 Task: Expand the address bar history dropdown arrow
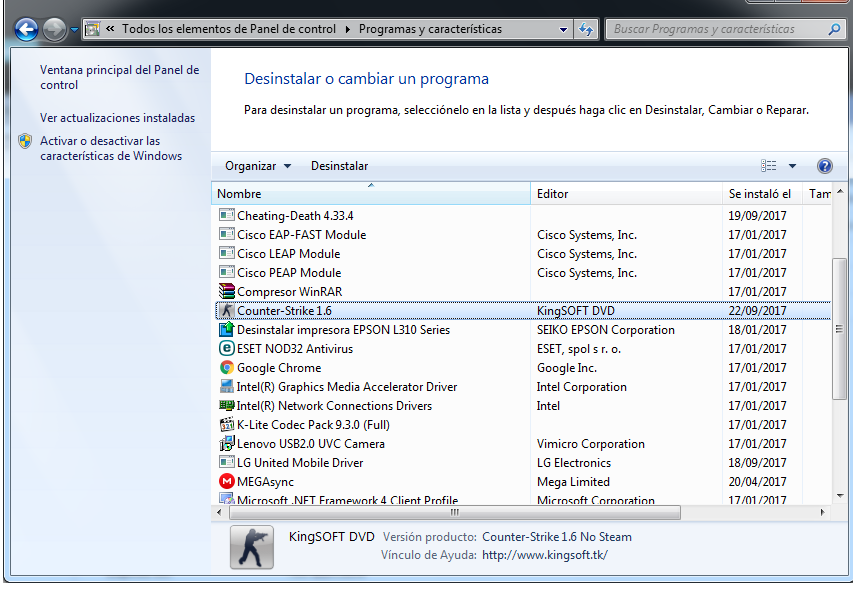[x=564, y=29]
